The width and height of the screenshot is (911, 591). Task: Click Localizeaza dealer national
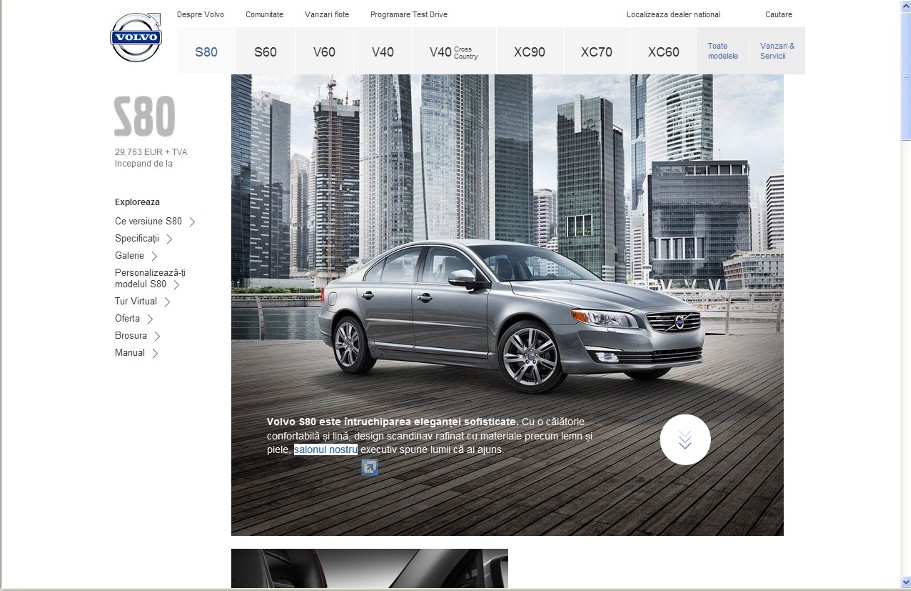pos(673,15)
